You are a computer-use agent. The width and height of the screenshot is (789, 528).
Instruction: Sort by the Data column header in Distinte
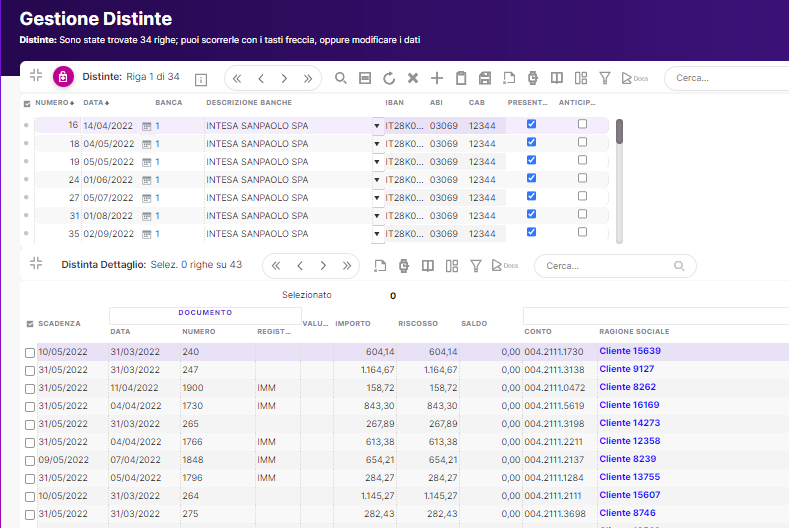tap(96, 103)
